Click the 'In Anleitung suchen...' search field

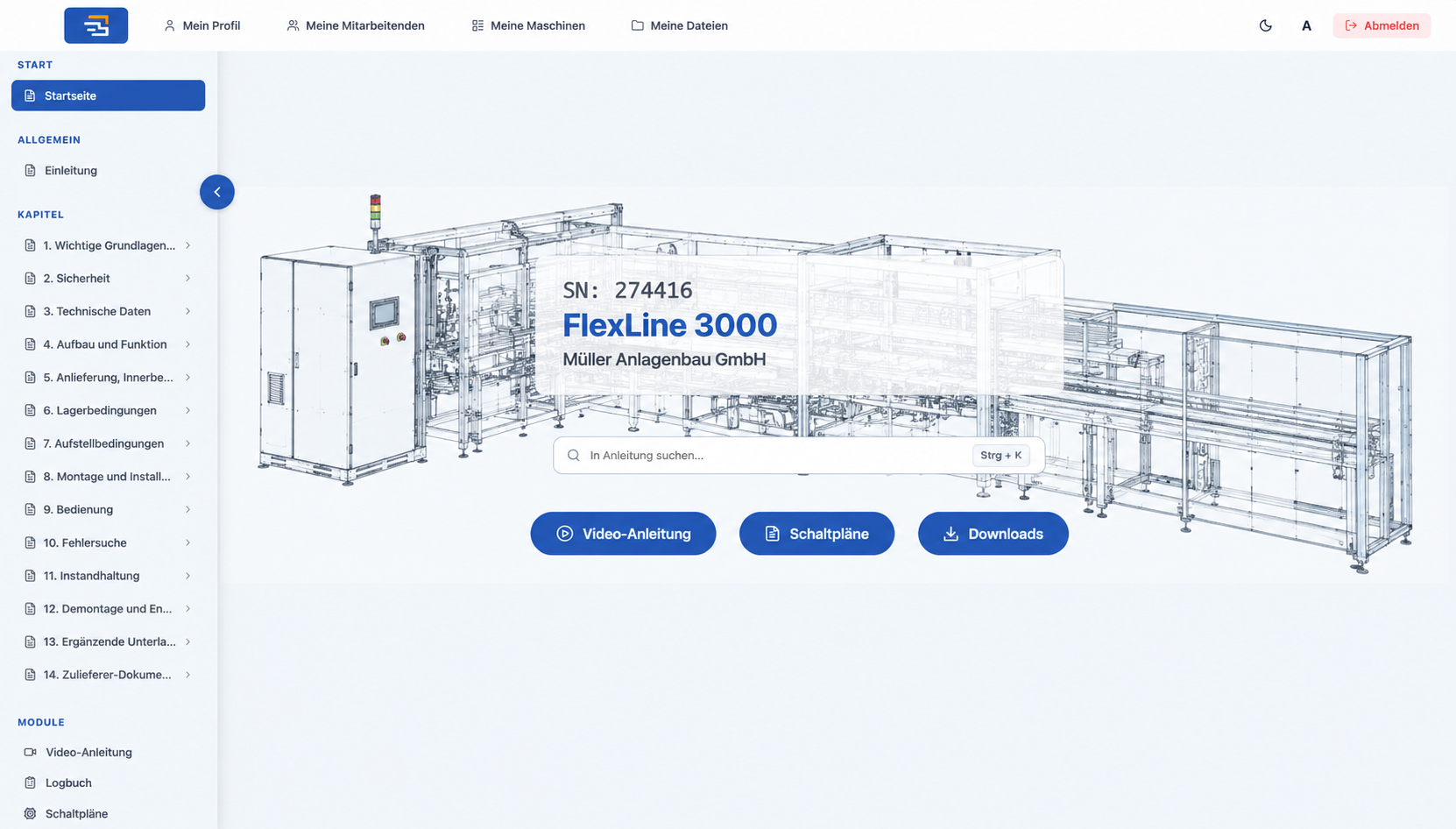click(799, 456)
